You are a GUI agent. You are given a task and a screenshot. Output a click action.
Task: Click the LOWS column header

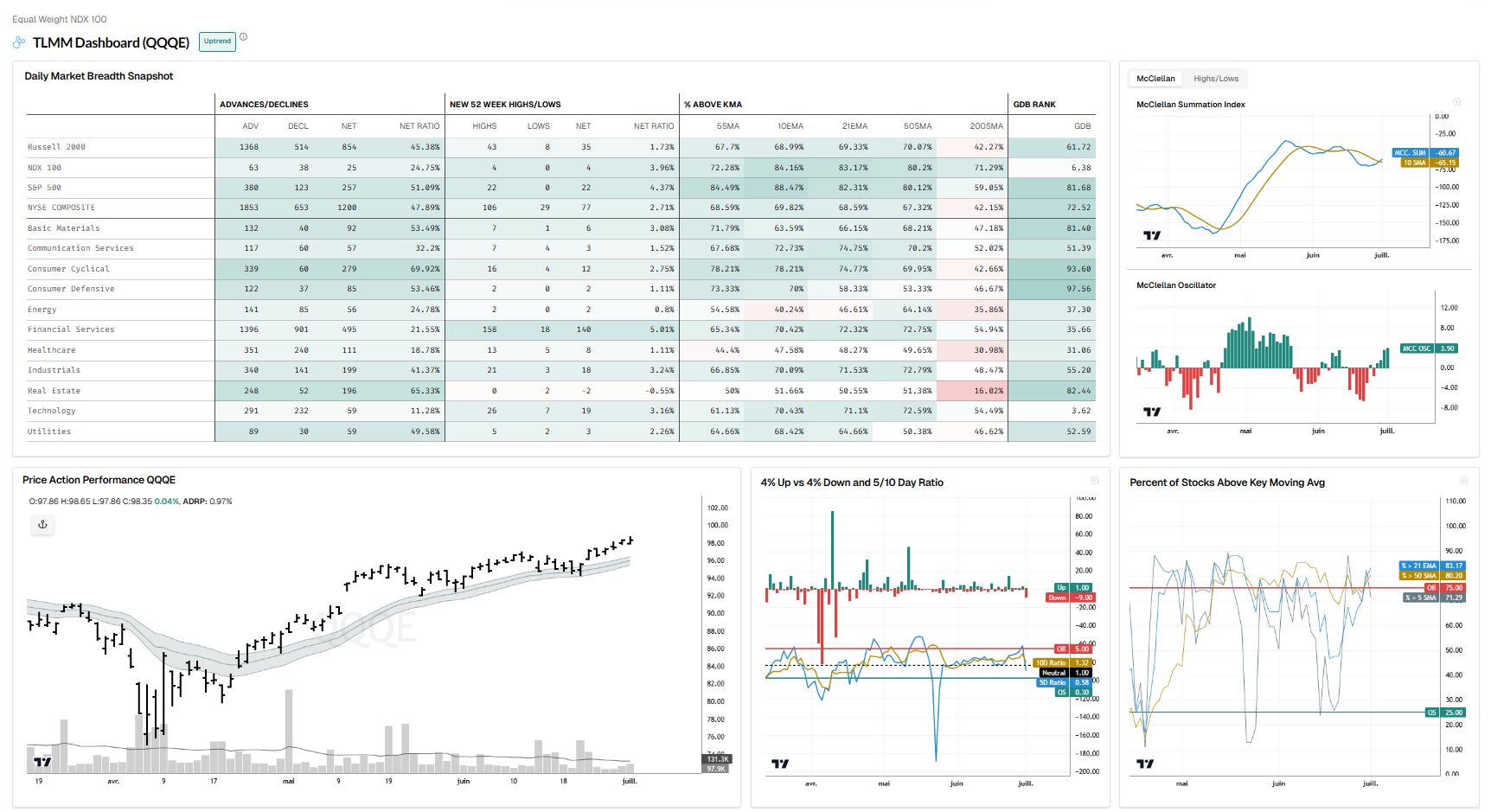click(x=539, y=126)
